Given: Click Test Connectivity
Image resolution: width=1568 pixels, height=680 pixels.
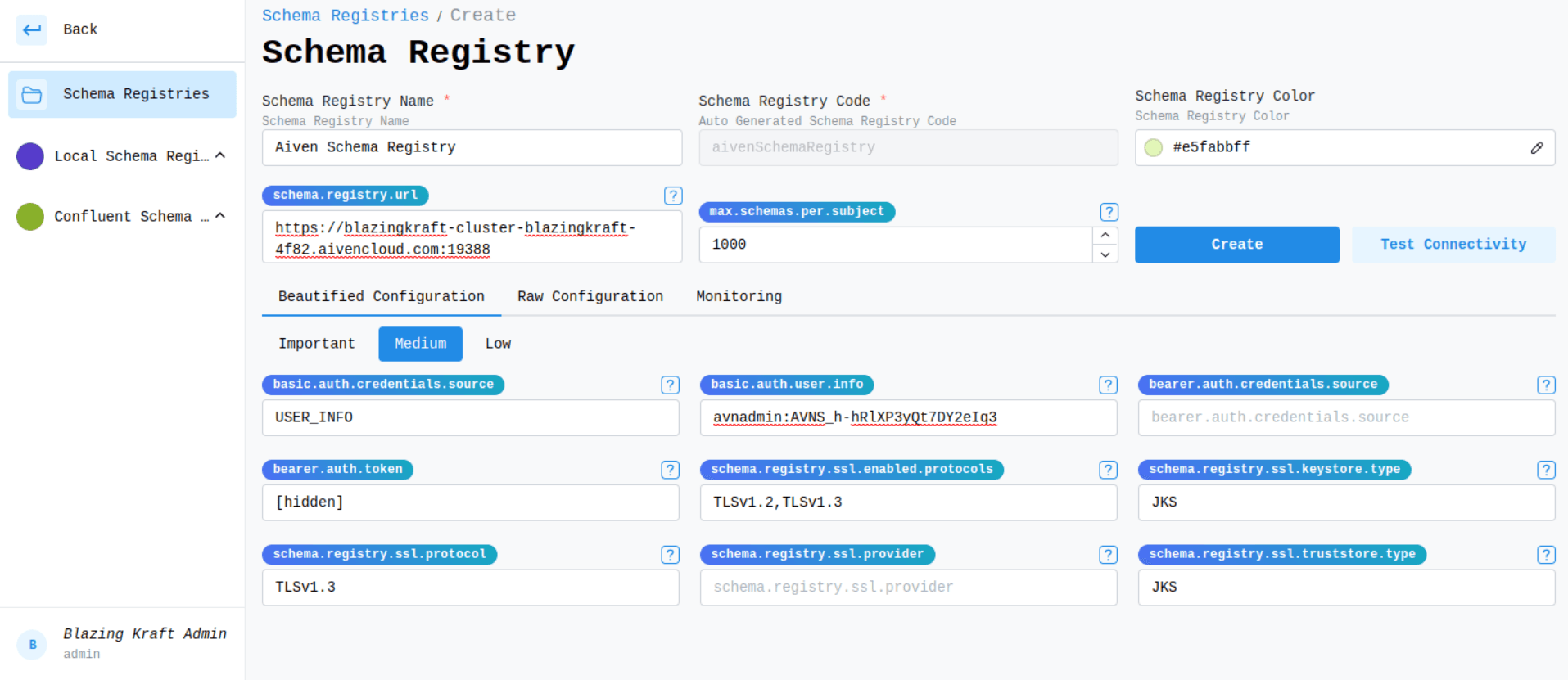Looking at the screenshot, I should (1453, 245).
